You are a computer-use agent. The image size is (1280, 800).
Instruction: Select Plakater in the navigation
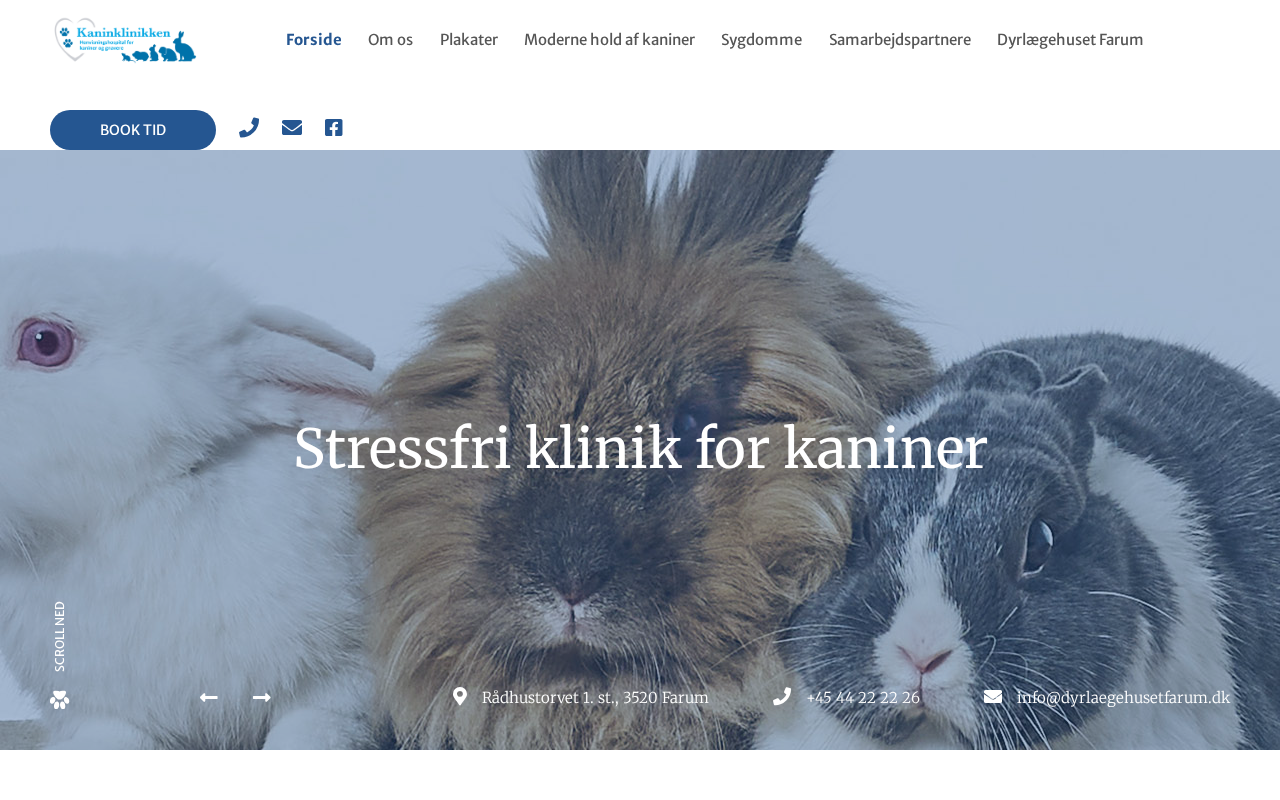[469, 40]
